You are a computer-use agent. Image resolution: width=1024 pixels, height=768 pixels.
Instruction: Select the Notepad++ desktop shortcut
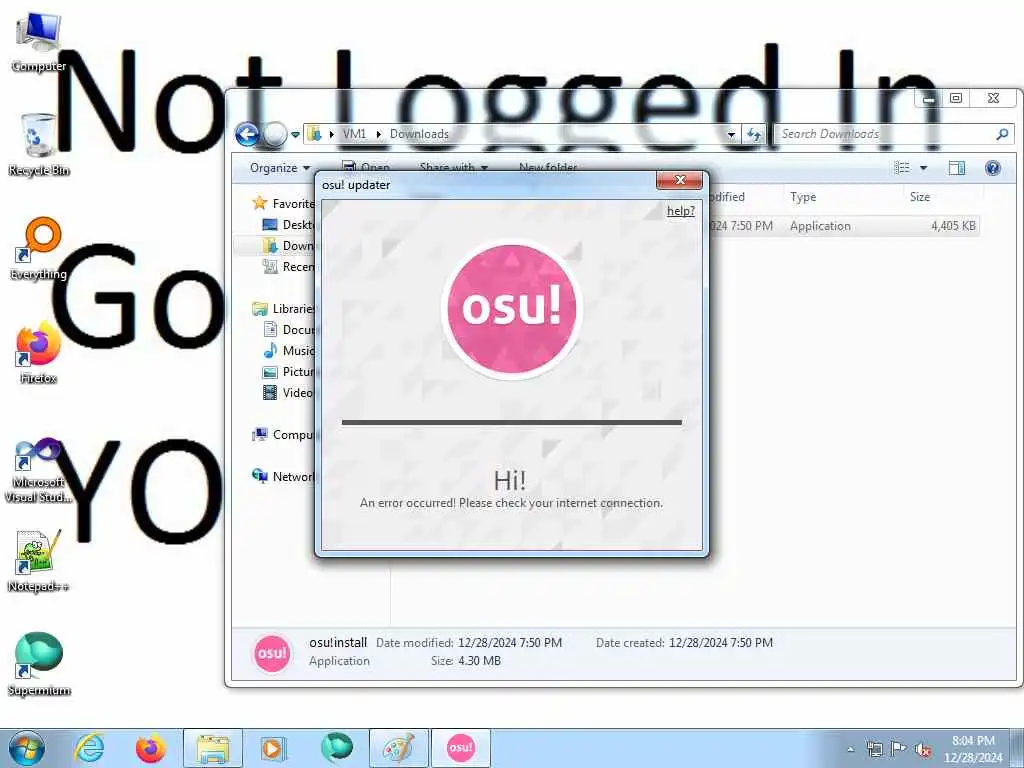pyautogui.click(x=39, y=560)
